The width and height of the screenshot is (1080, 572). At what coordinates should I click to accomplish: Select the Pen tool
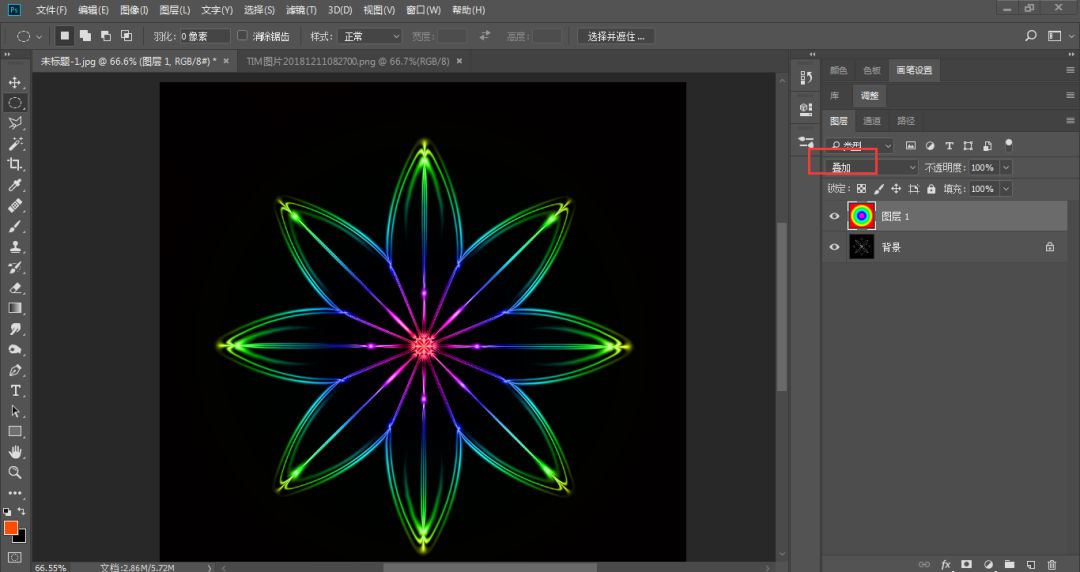coord(14,370)
